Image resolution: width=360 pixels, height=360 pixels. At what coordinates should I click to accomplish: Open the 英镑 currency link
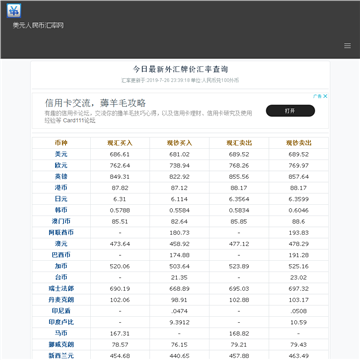pyautogui.click(x=61, y=177)
